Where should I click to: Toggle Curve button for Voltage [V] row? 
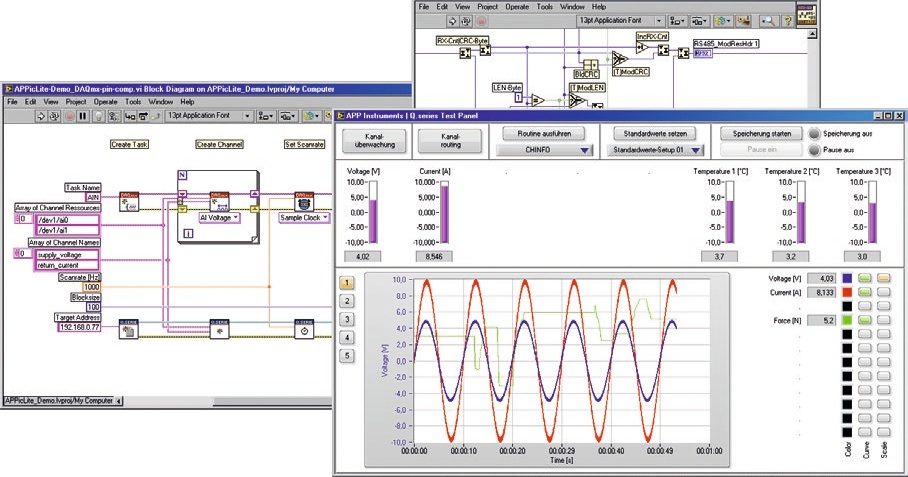pos(865,278)
